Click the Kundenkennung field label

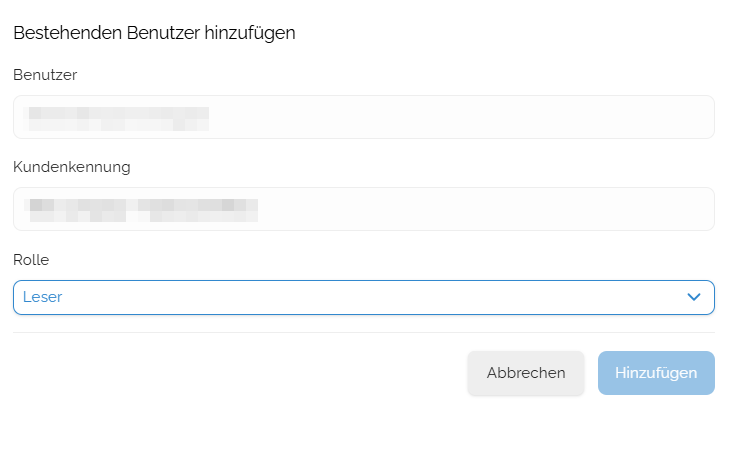click(x=72, y=167)
